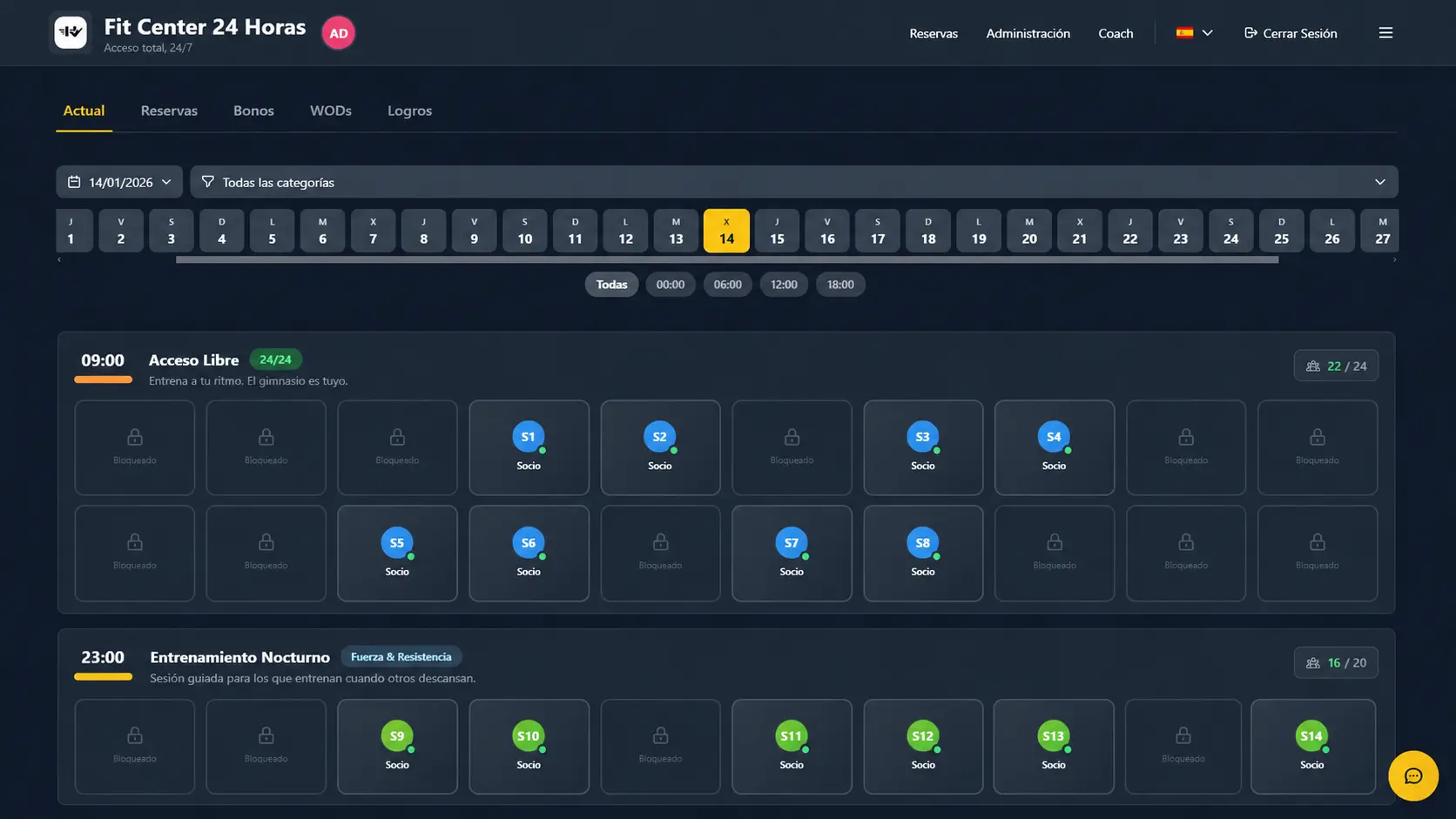Switch to the Bonos tab

tap(253, 111)
